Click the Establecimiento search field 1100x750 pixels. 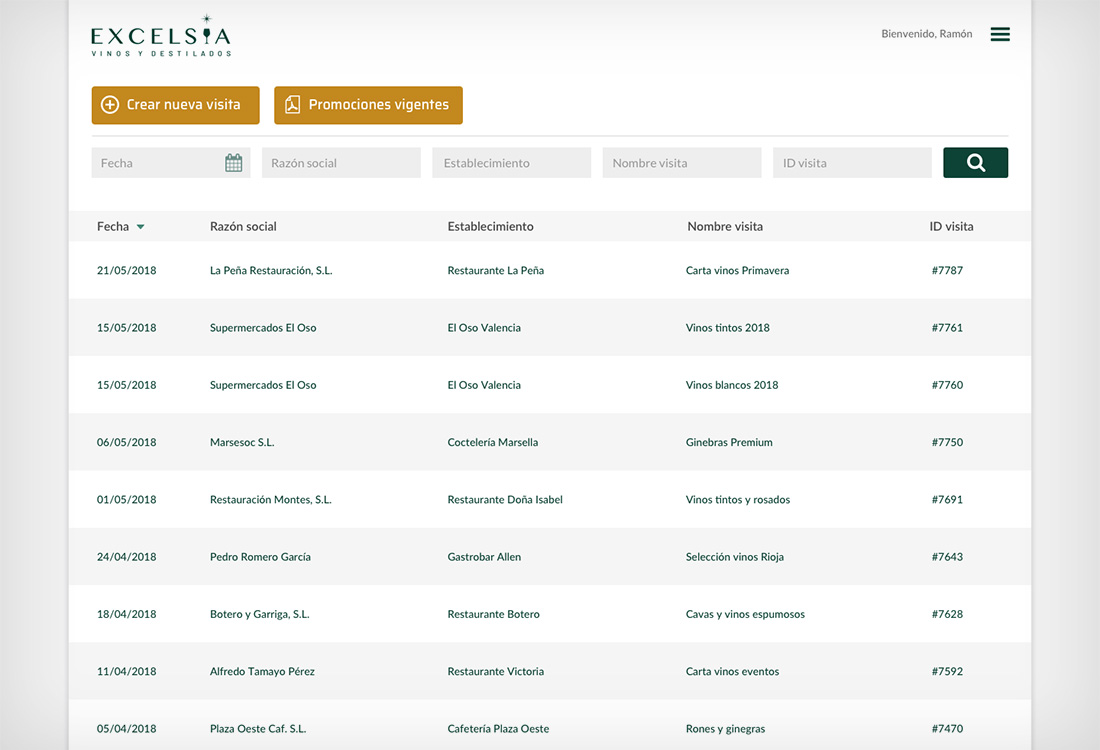pyautogui.click(x=511, y=163)
